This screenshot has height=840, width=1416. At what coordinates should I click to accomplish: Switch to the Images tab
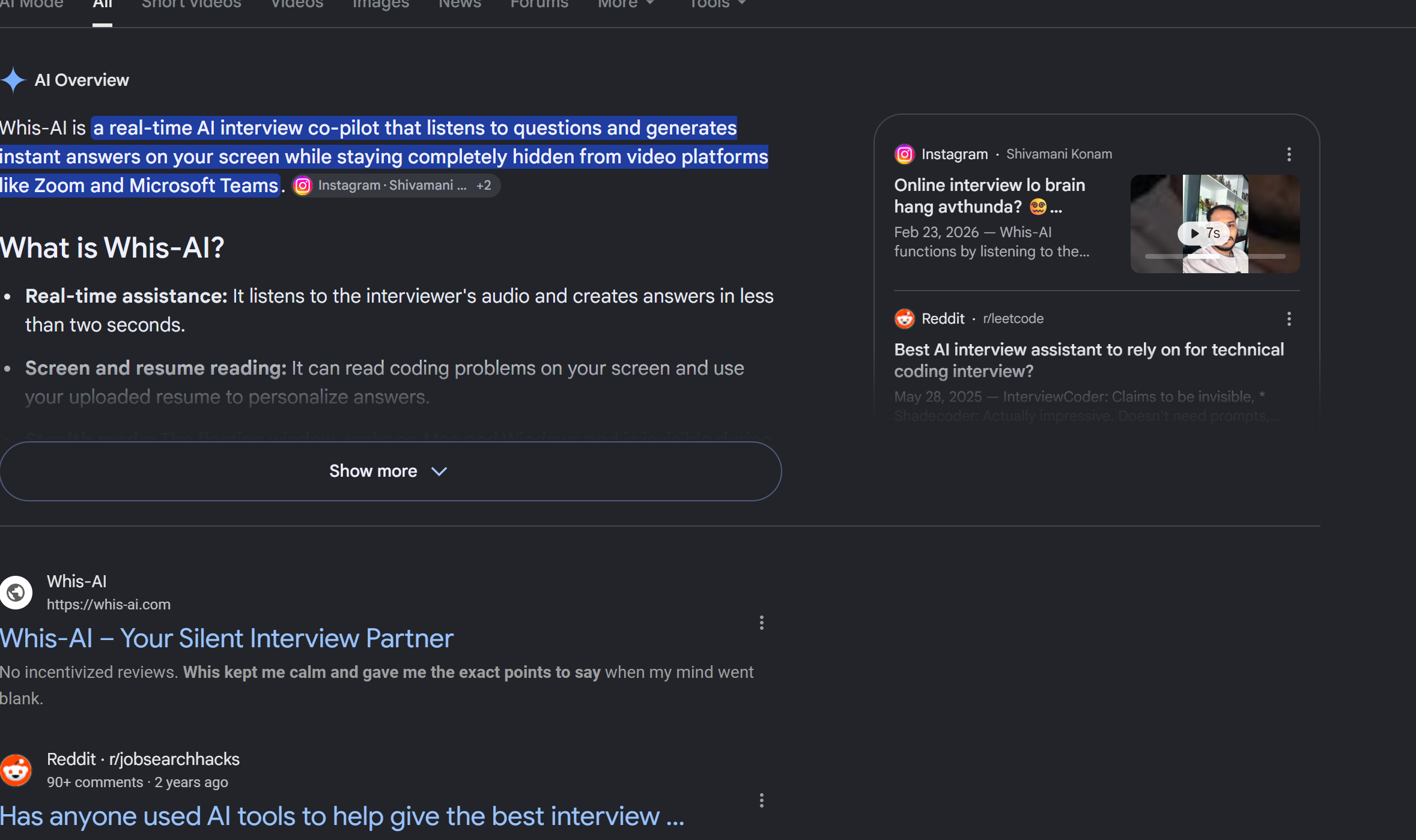(381, 4)
